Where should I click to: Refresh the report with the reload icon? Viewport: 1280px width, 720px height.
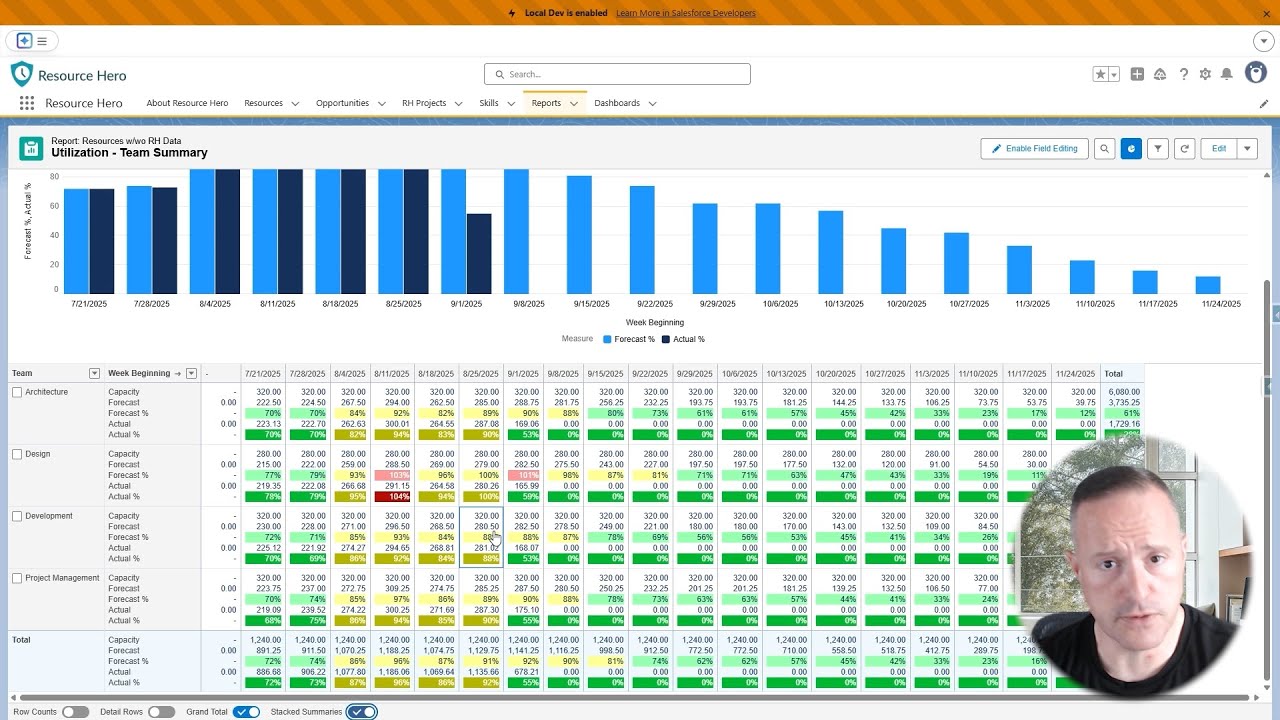1185,148
